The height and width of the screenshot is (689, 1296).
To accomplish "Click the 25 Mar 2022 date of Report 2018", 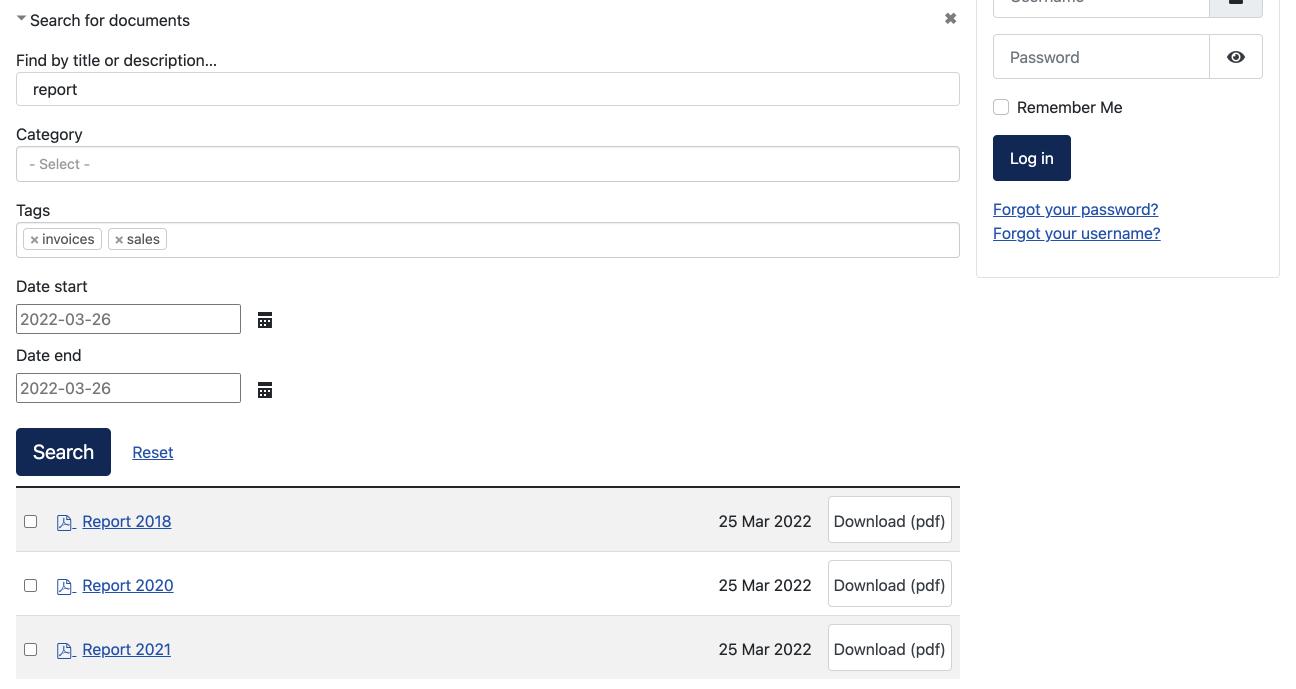I will pos(765,521).
